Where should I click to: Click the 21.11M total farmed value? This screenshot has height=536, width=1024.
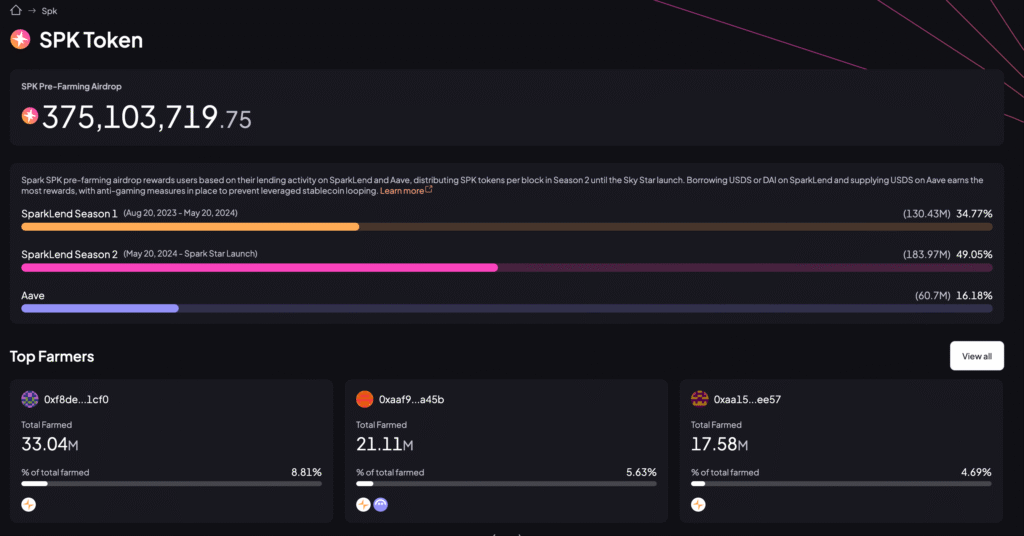pos(385,444)
